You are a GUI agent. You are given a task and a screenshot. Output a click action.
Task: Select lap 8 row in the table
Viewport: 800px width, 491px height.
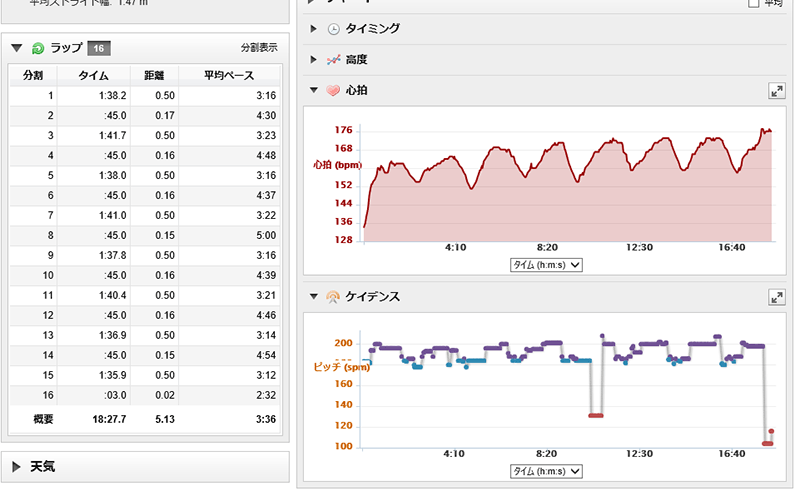(x=145, y=236)
